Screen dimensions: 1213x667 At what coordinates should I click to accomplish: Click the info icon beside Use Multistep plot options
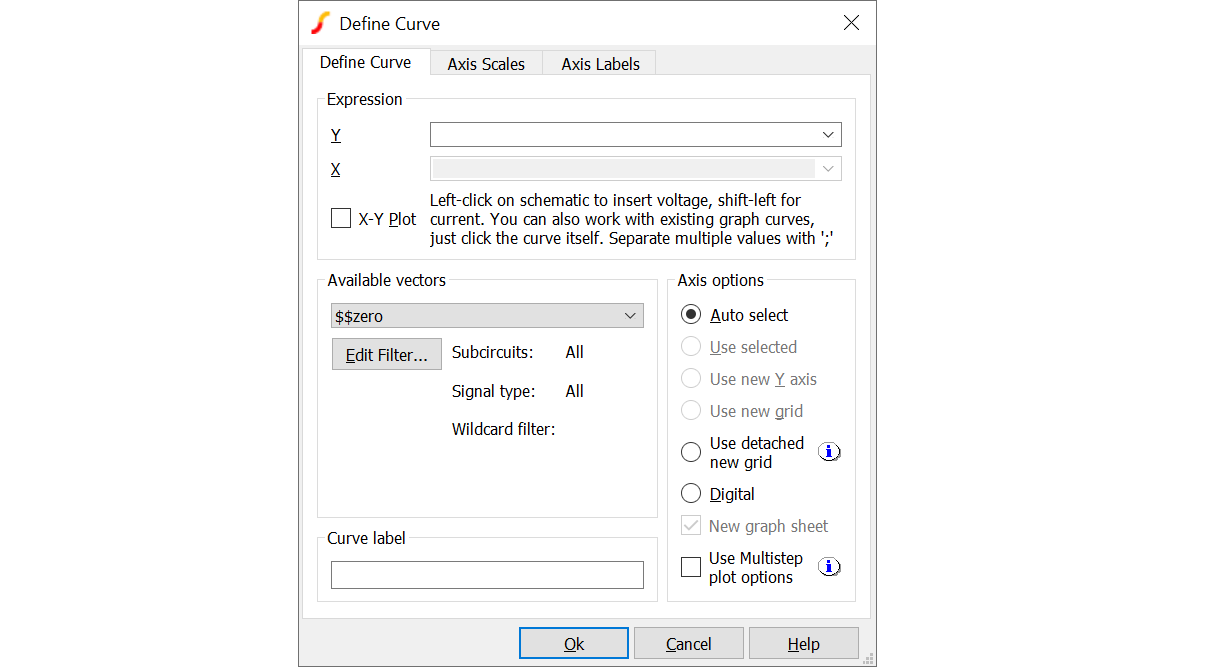829,567
